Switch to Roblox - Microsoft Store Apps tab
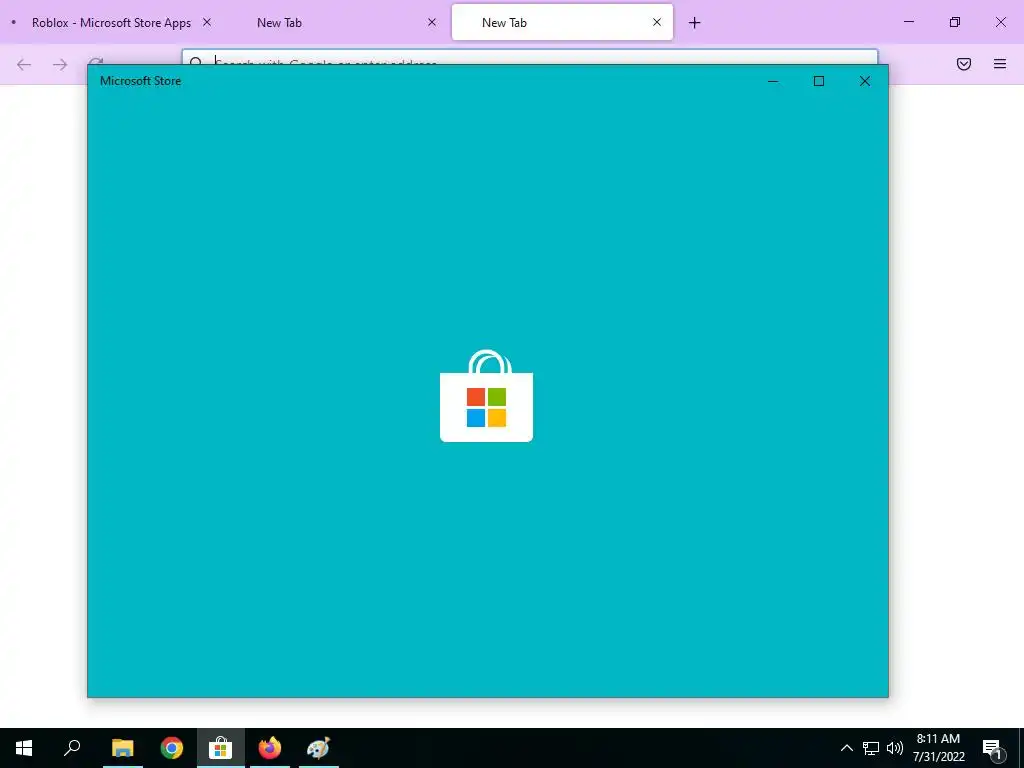The height and width of the screenshot is (768, 1024). 112,22
